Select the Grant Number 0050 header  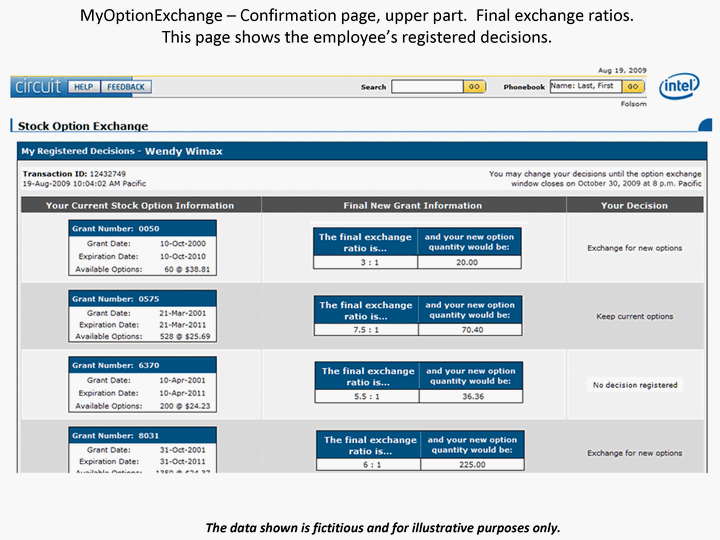[142, 229]
